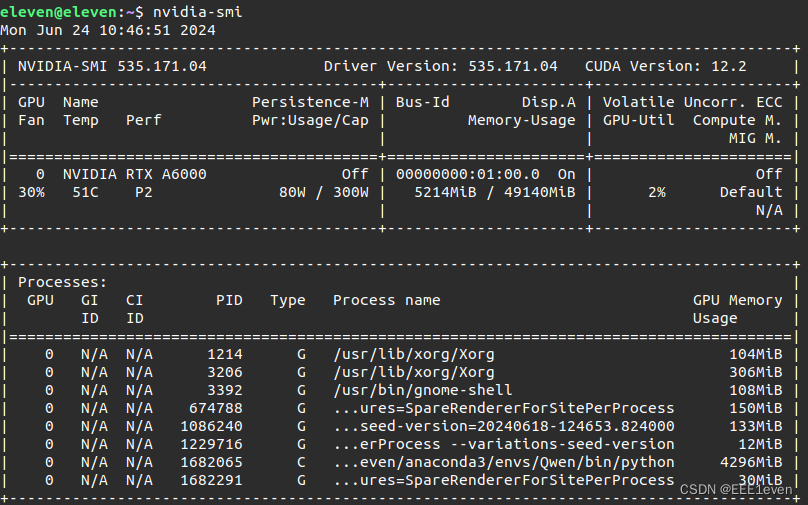
Task: Click PID '1682291' in process list
Action: pos(211,480)
